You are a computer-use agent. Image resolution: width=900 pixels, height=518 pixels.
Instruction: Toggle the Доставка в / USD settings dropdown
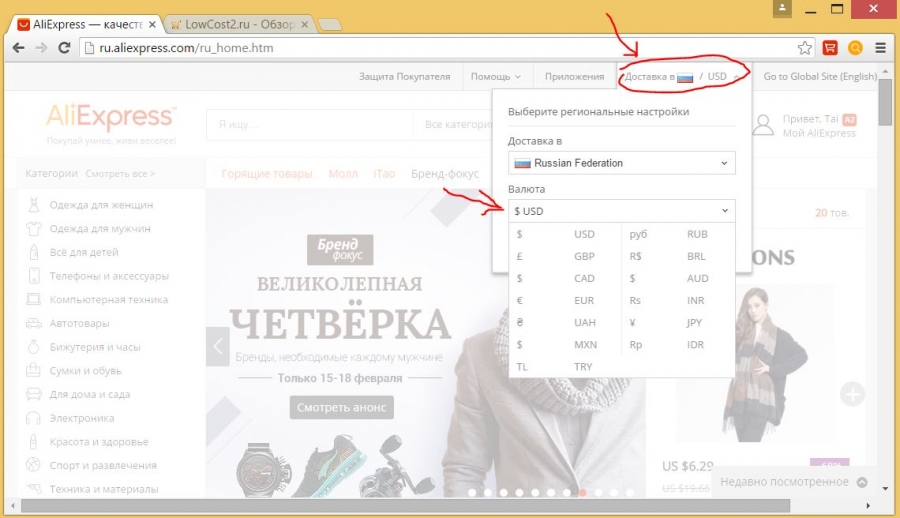[x=683, y=76]
